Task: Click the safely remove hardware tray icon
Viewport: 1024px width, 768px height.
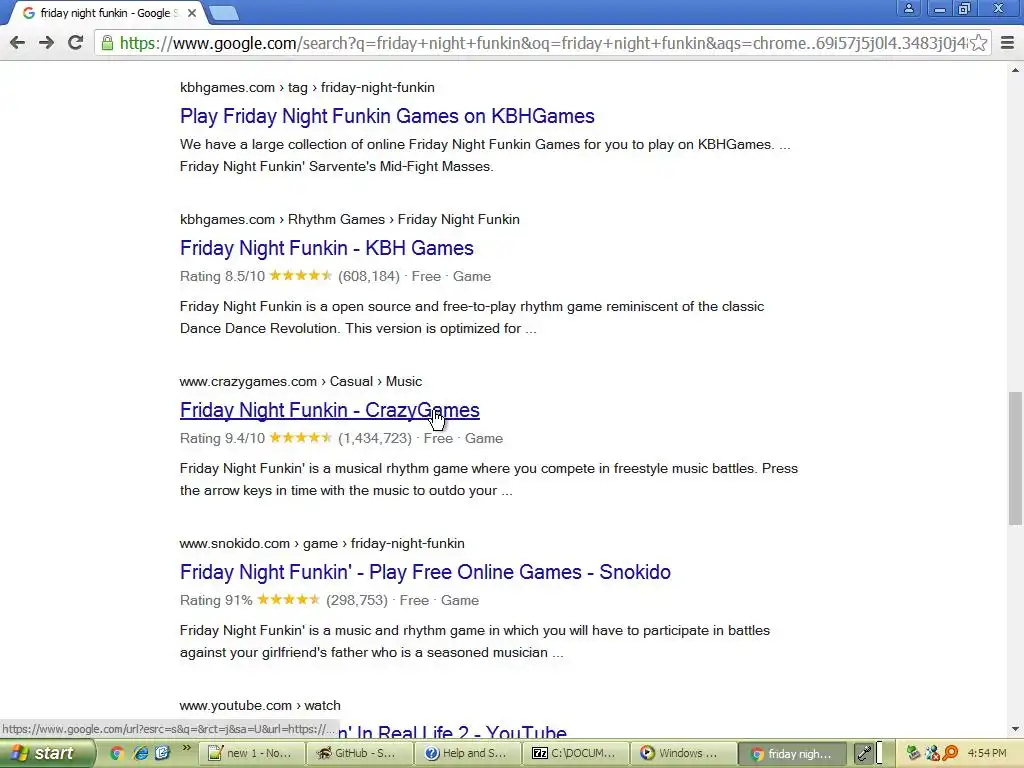Action: (913, 753)
